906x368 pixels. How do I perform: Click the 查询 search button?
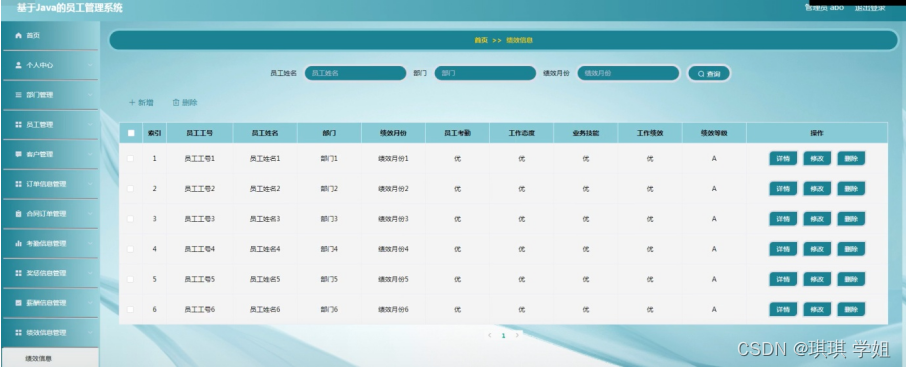click(x=709, y=73)
